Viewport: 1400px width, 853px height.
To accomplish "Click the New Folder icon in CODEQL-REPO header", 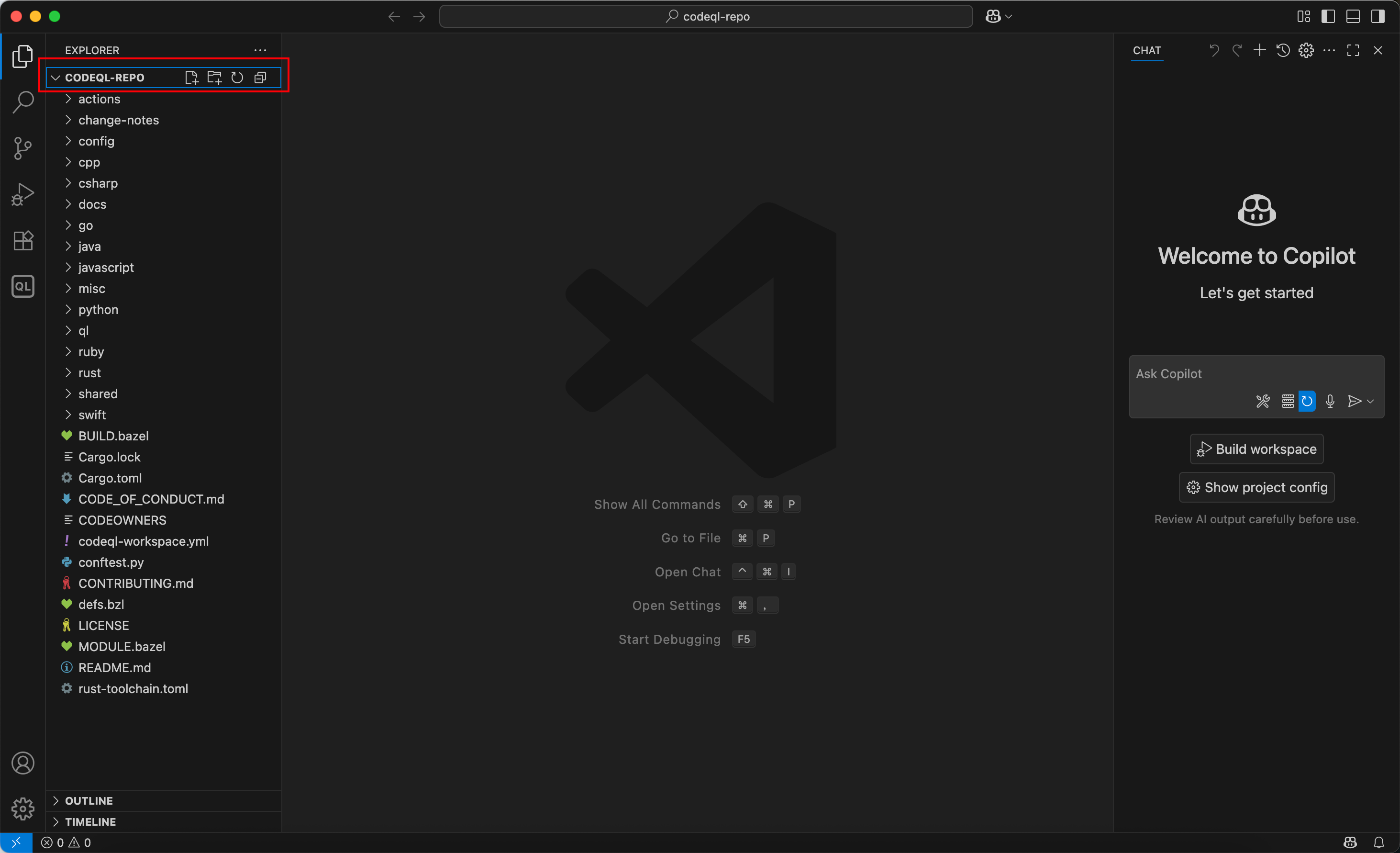I will coord(214,78).
